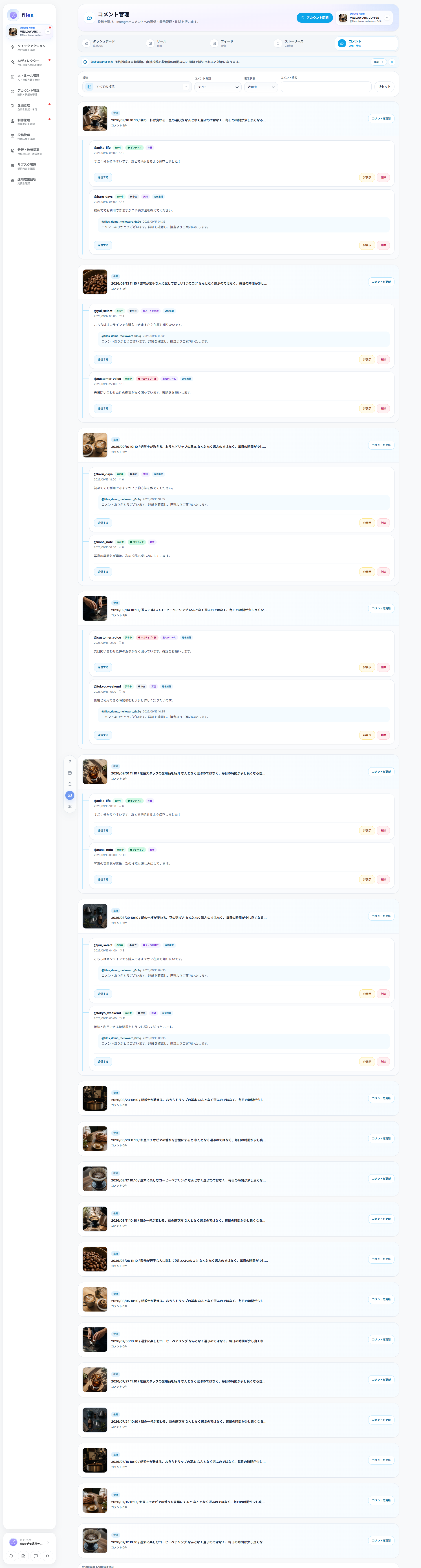Switch to the フィード tab
421x1568 pixels.
(x=238, y=43)
